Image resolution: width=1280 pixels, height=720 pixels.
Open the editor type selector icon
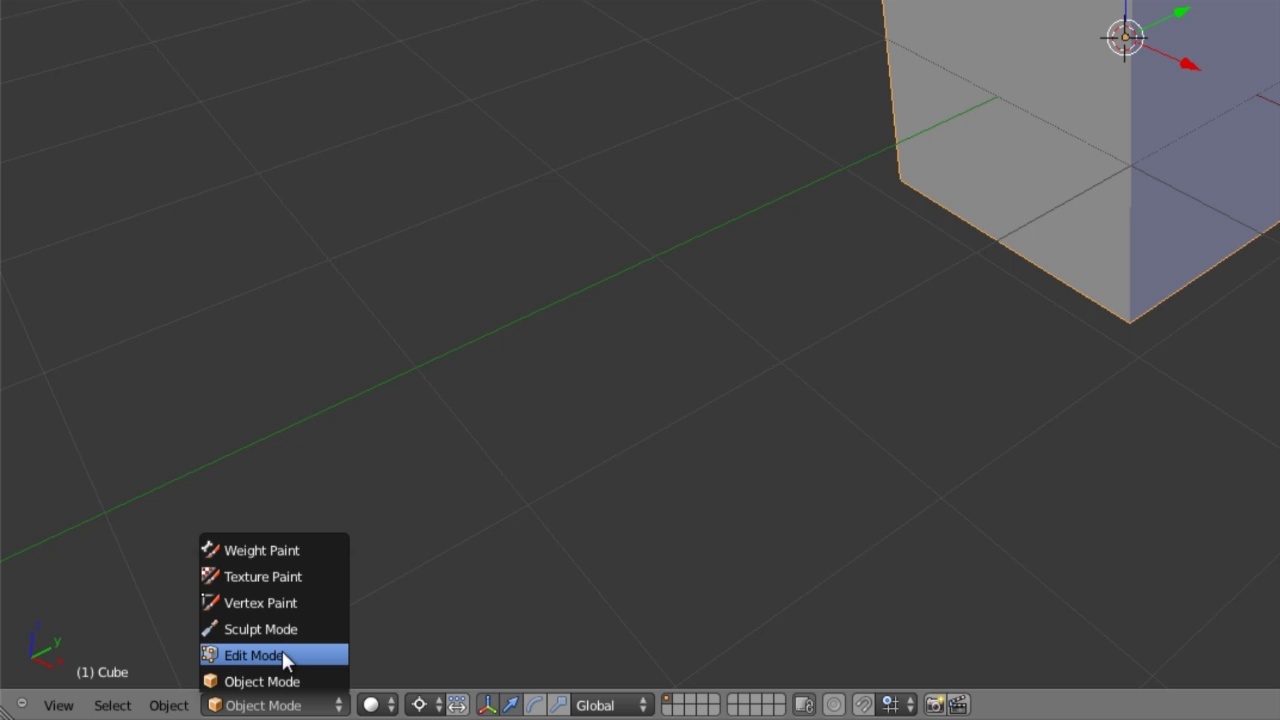point(21,705)
